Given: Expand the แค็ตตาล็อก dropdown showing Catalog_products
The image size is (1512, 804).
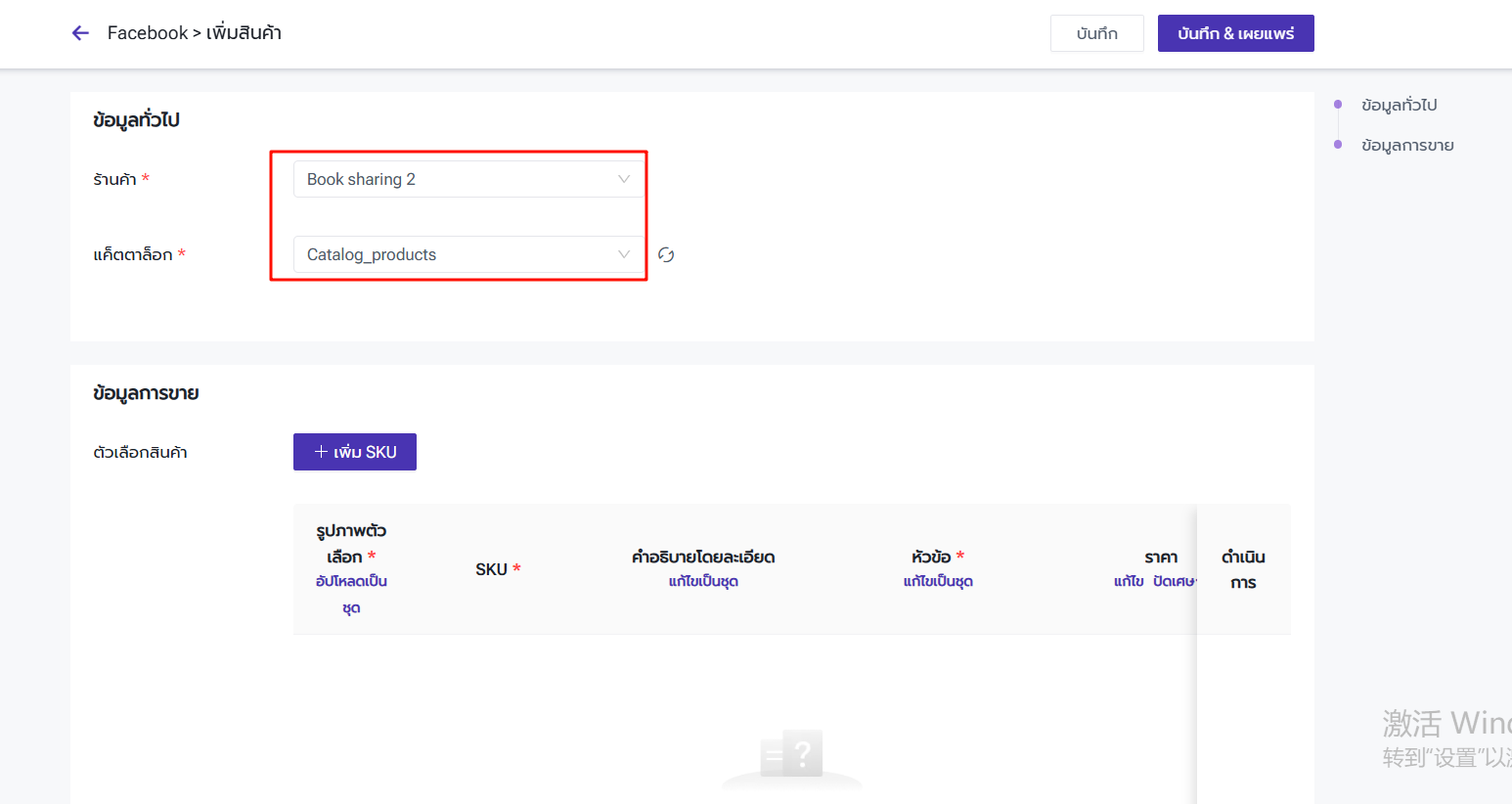Looking at the screenshot, I should [x=460, y=254].
